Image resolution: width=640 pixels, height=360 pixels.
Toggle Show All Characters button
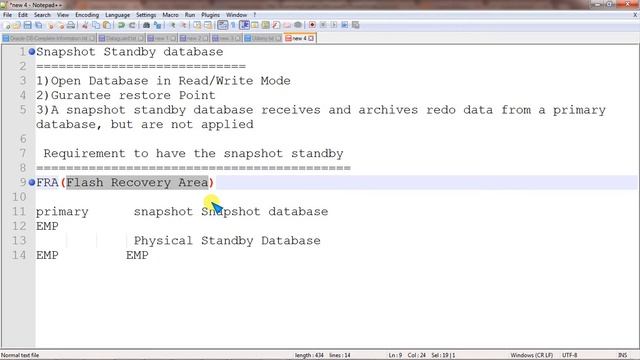(x=233, y=25)
